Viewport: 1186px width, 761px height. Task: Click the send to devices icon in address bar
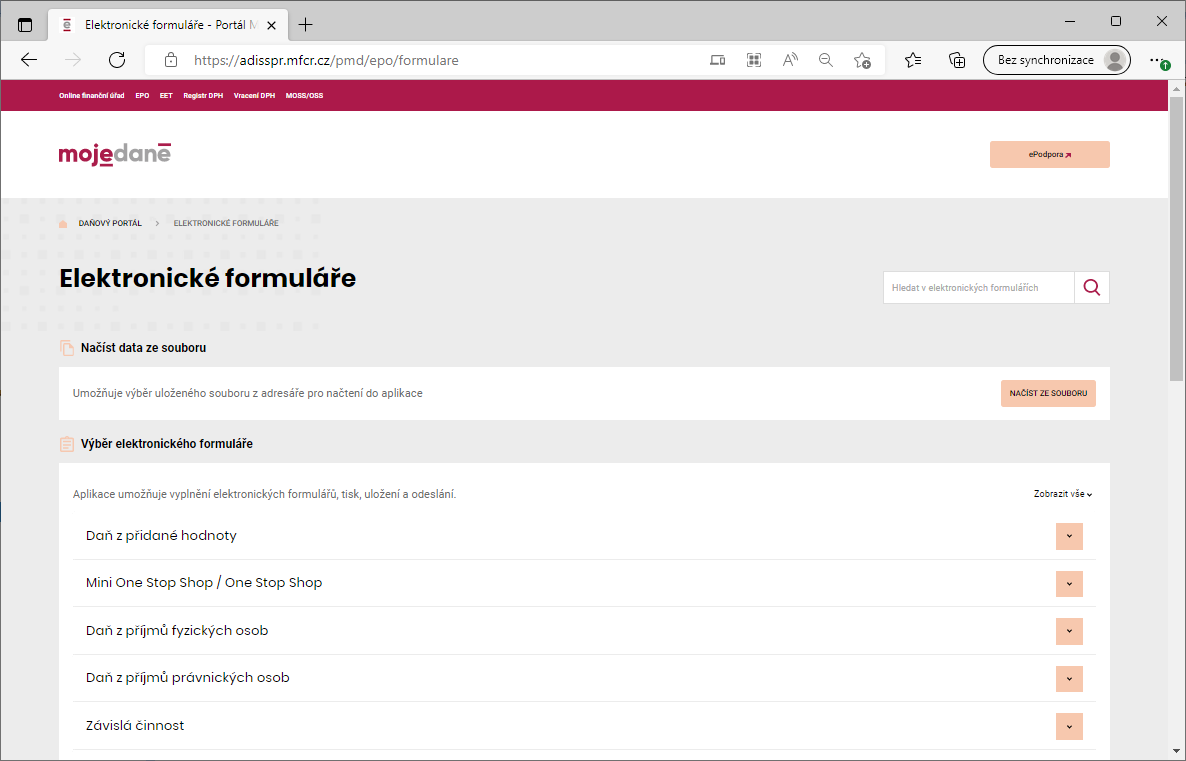[x=718, y=60]
